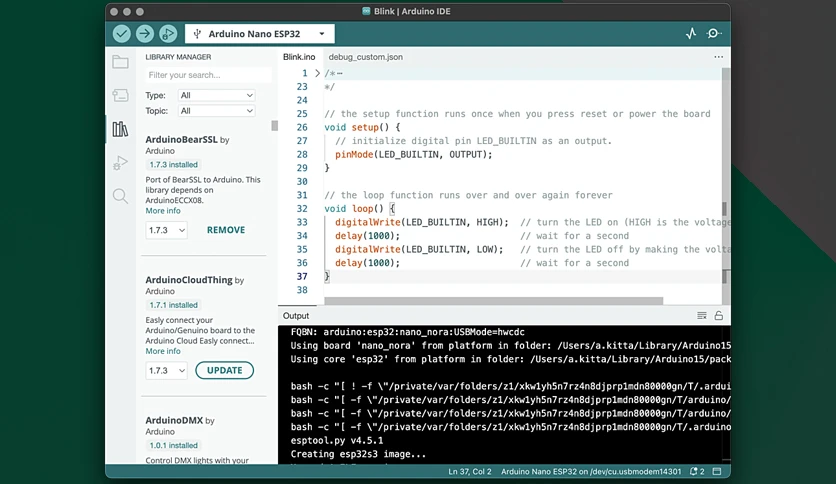Click 'digitalWrite(LED_BUILTIN, LOW);' in editor
The image size is (836, 484).
point(419,249)
